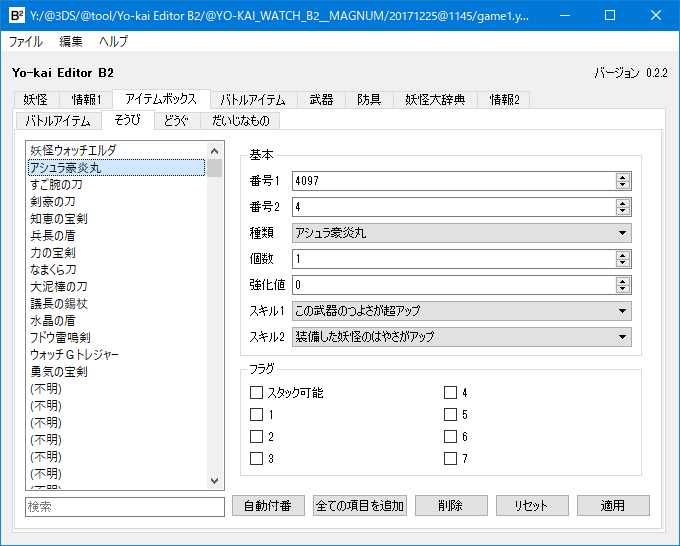The image size is (680, 546).
Task: Decrease 強化値 with the down arrow
Action: pyautogui.click(x=623, y=289)
